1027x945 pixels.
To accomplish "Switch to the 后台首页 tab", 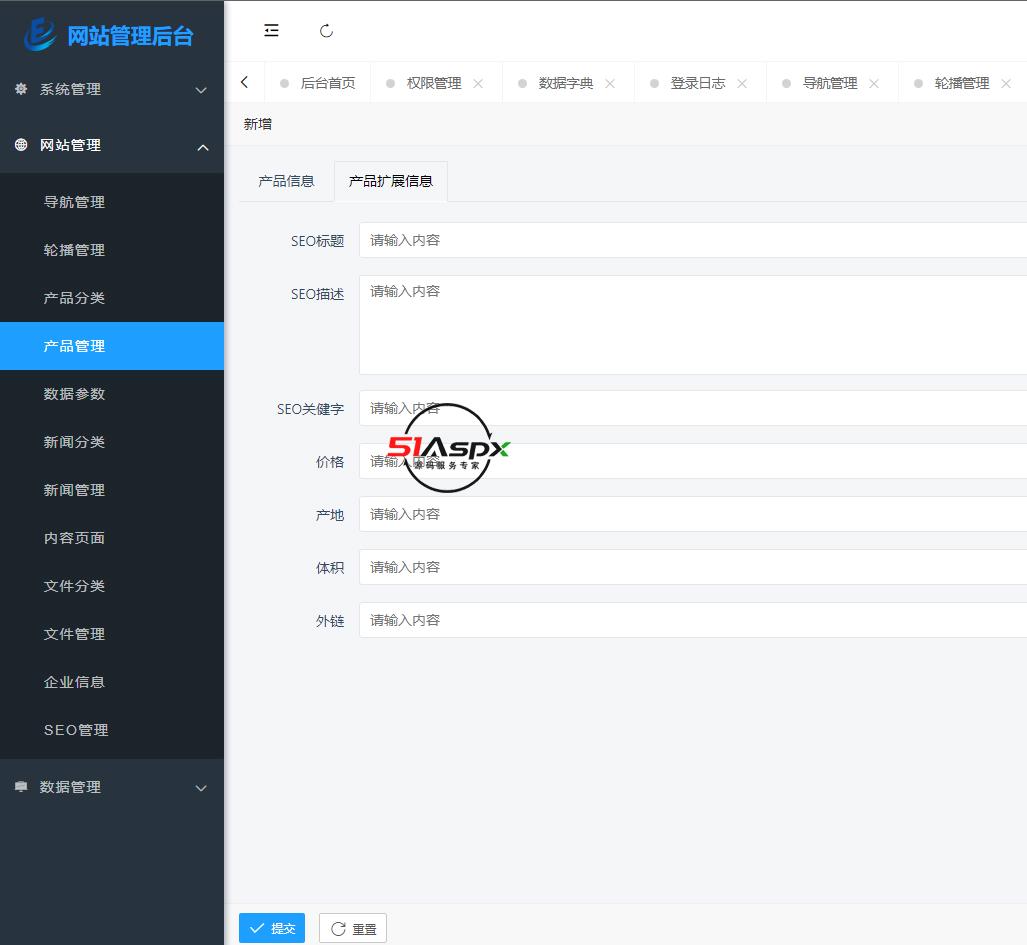I will click(318, 83).
